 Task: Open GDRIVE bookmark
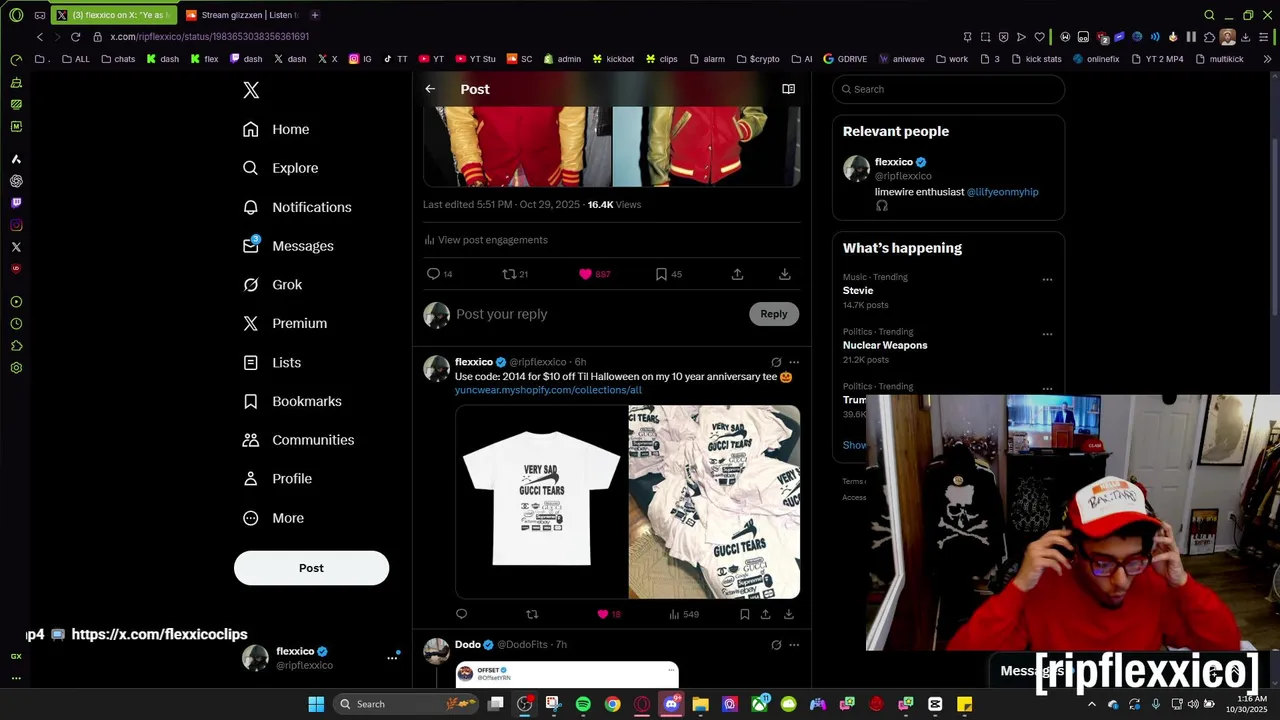(x=845, y=59)
